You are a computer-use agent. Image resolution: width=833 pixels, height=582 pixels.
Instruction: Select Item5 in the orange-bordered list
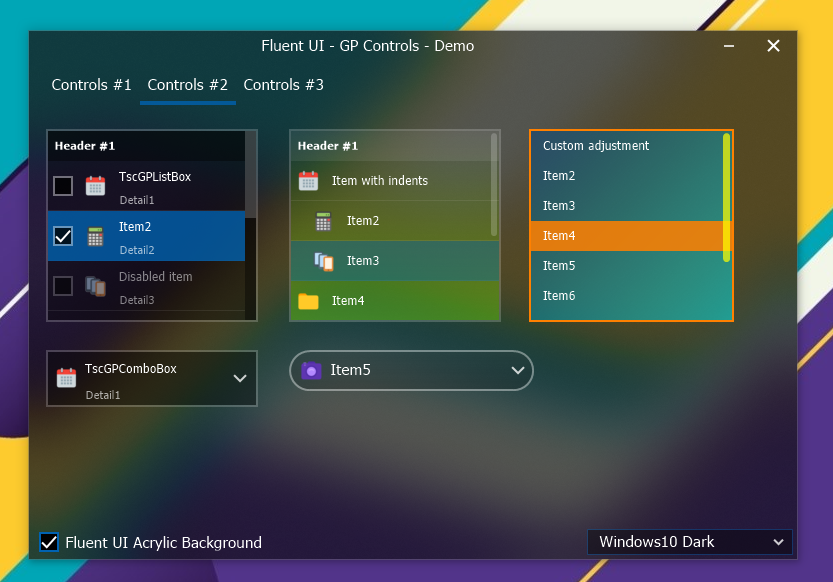(x=627, y=266)
